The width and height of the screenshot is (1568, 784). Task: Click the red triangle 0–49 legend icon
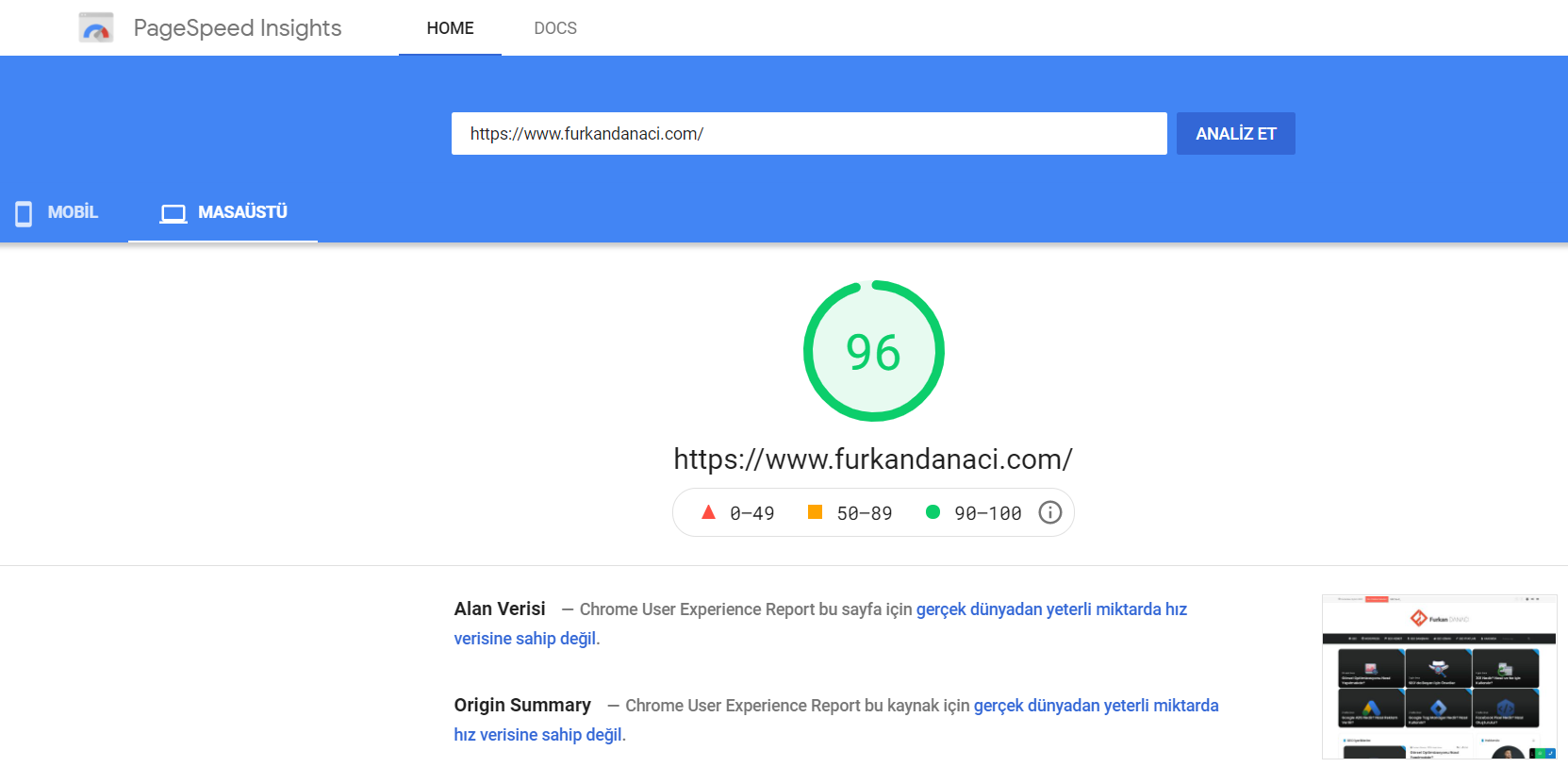click(x=709, y=512)
